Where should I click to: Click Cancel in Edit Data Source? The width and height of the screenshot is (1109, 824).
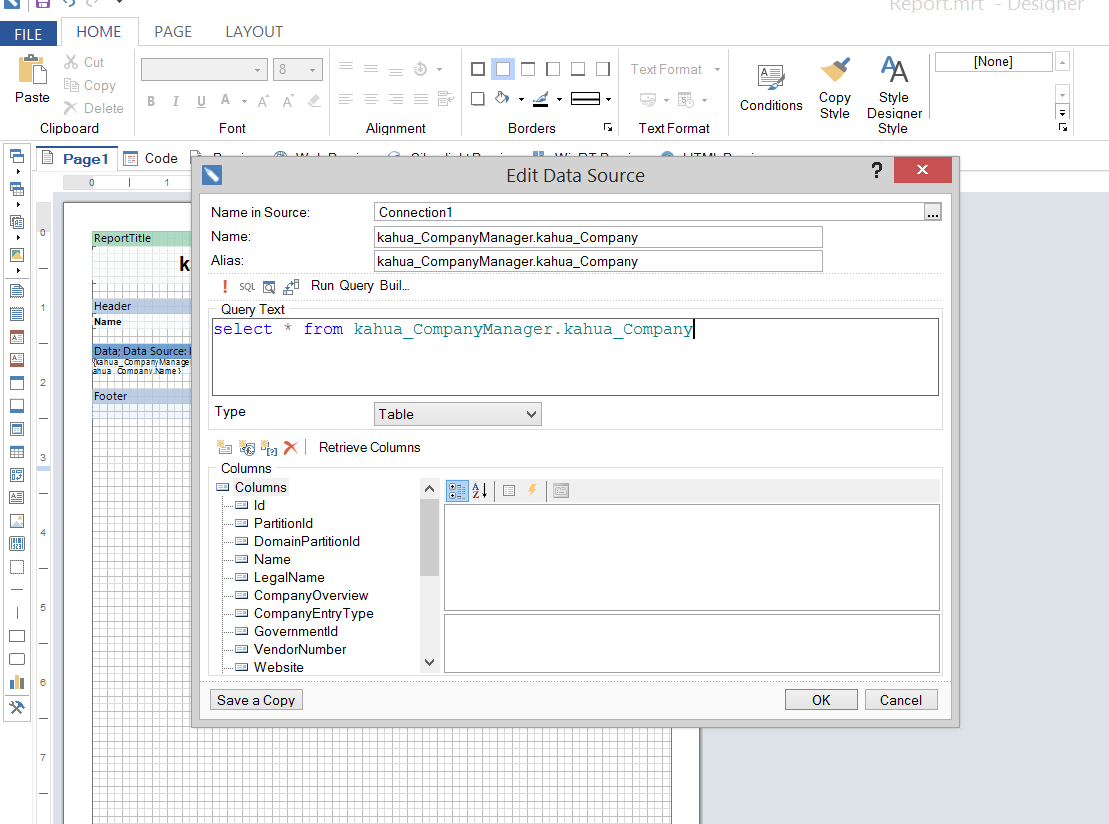(x=900, y=700)
